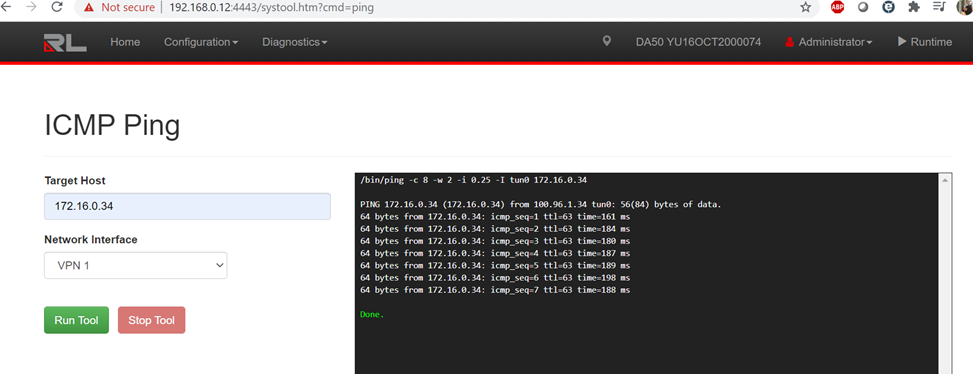Click the icmp_seq=5 time=189 ms line
Viewport: 973px width, 374px height.
coord(495,265)
